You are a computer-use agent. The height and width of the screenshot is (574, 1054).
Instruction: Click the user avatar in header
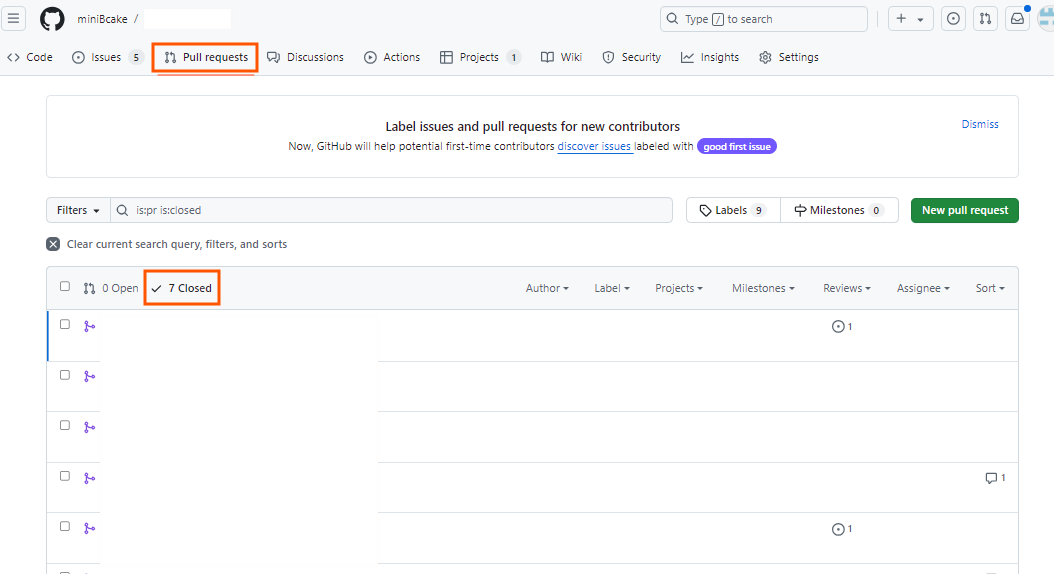coord(1046,19)
